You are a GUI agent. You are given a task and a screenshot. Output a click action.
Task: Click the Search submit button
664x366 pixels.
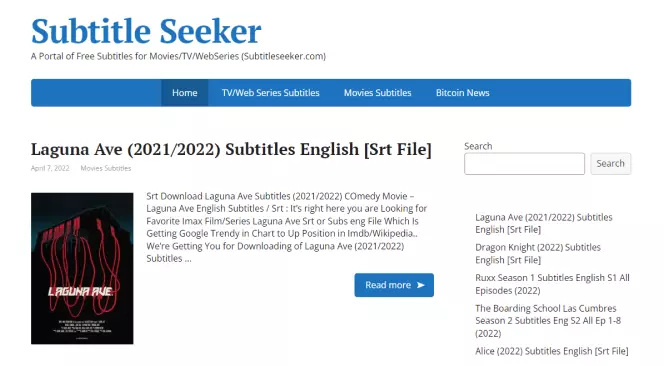(611, 164)
